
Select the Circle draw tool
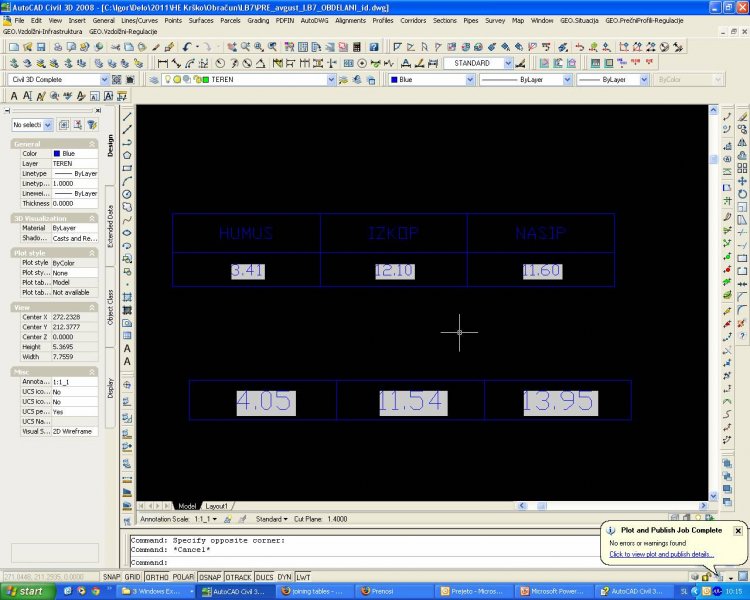click(x=128, y=194)
